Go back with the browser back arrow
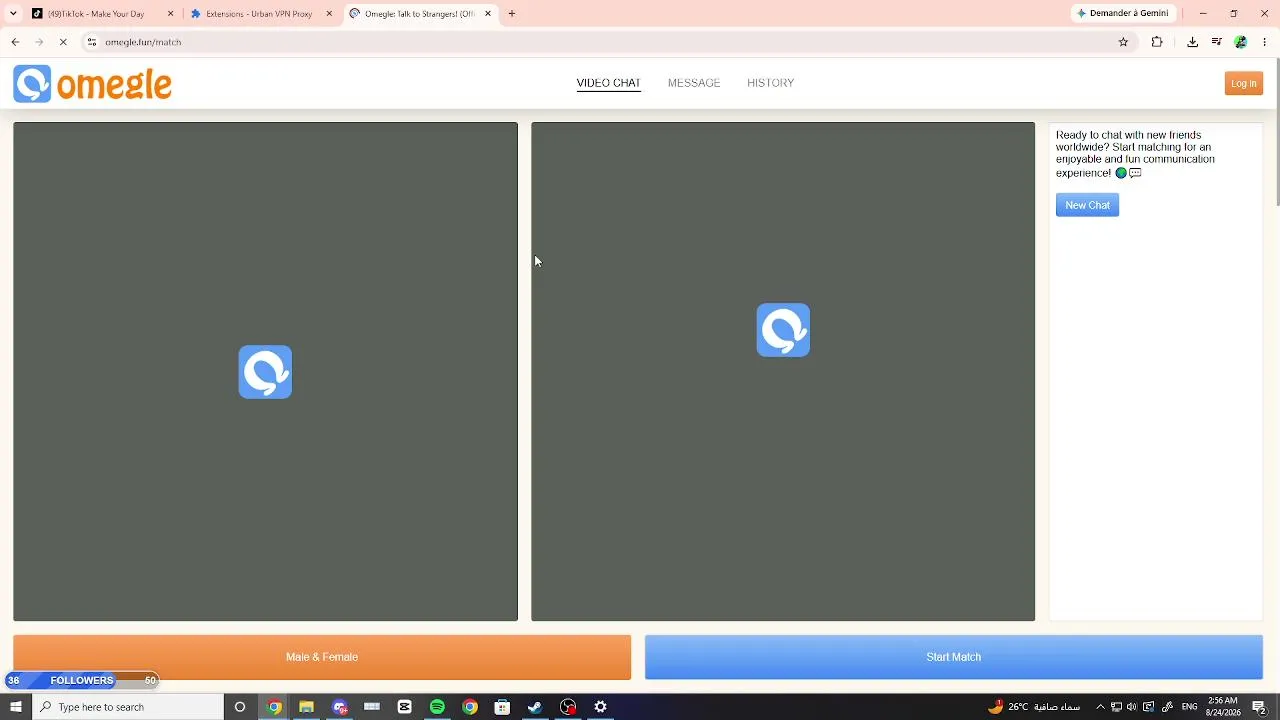 (15, 42)
